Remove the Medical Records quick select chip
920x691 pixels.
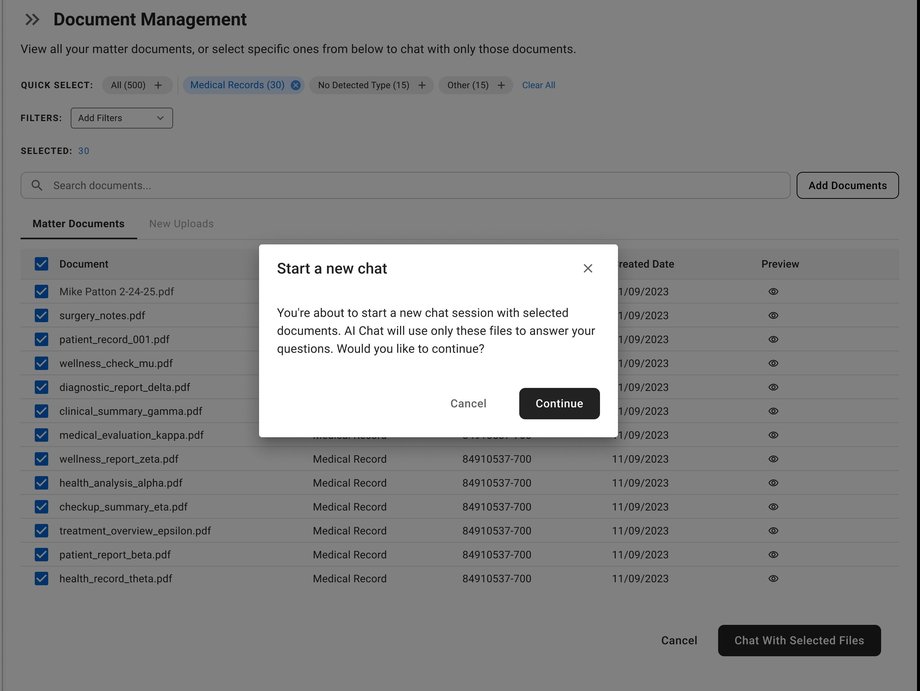pos(296,85)
